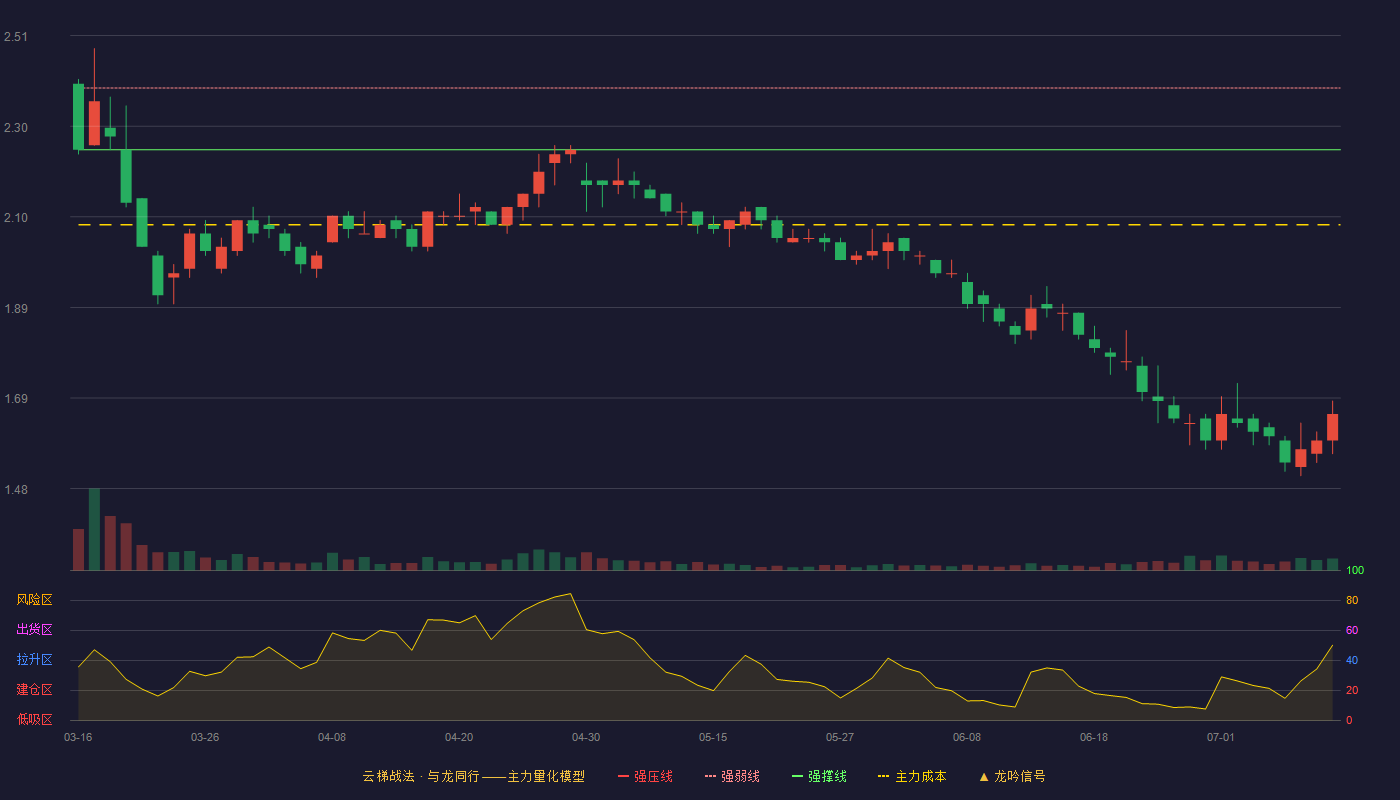The image size is (1400, 800).
Task: Click the 建仓区 zone label
Action: [x=34, y=690]
